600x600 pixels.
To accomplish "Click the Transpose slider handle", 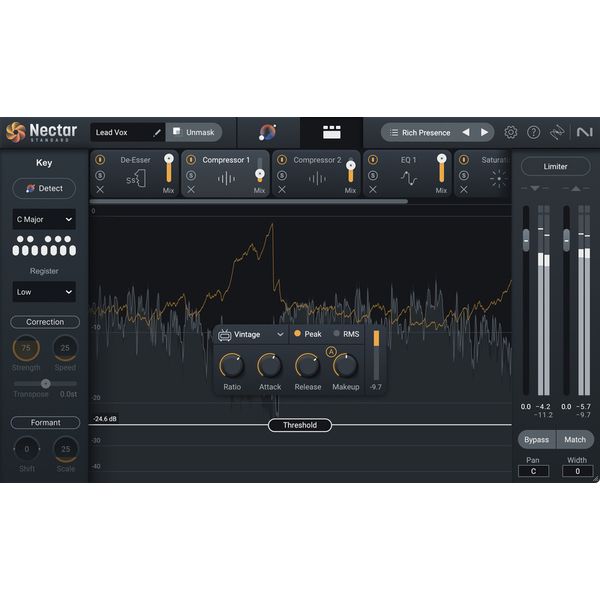I will (x=46, y=383).
